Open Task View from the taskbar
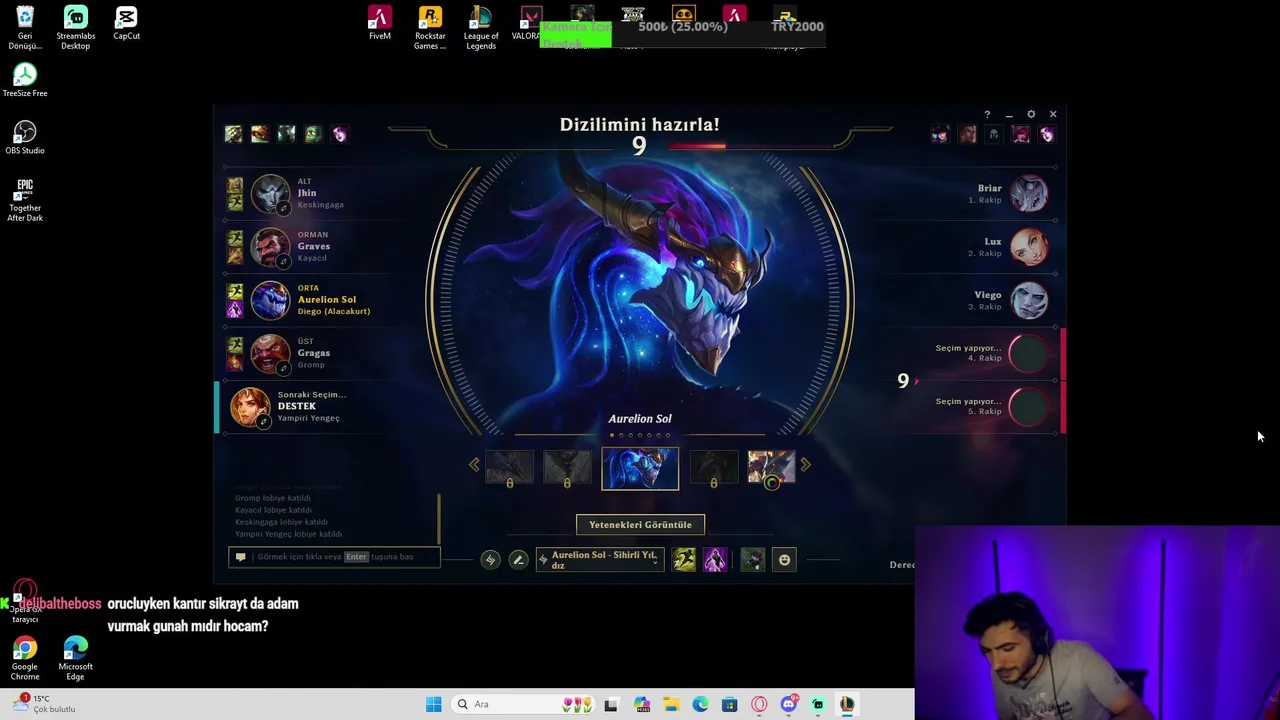1280x720 pixels. coord(611,704)
